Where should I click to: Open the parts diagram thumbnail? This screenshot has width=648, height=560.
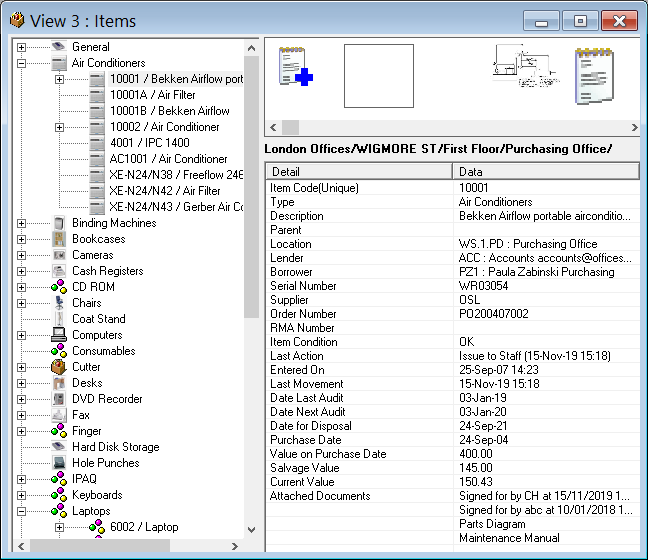pos(525,66)
